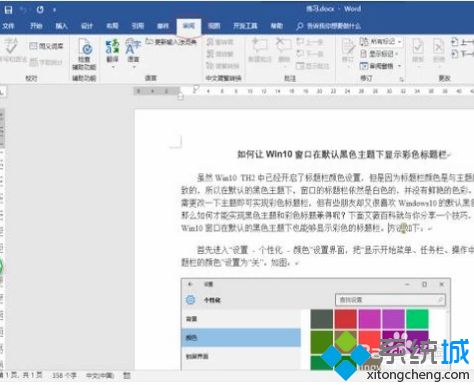Image resolution: width=474 pixels, height=385 pixels.
Task: Click the macro recording icon in status bar
Action: (127, 376)
